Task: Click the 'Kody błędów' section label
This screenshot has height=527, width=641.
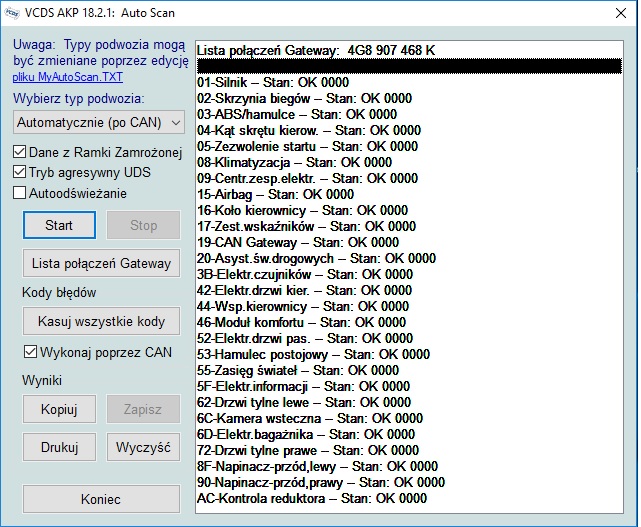Action: [59, 292]
